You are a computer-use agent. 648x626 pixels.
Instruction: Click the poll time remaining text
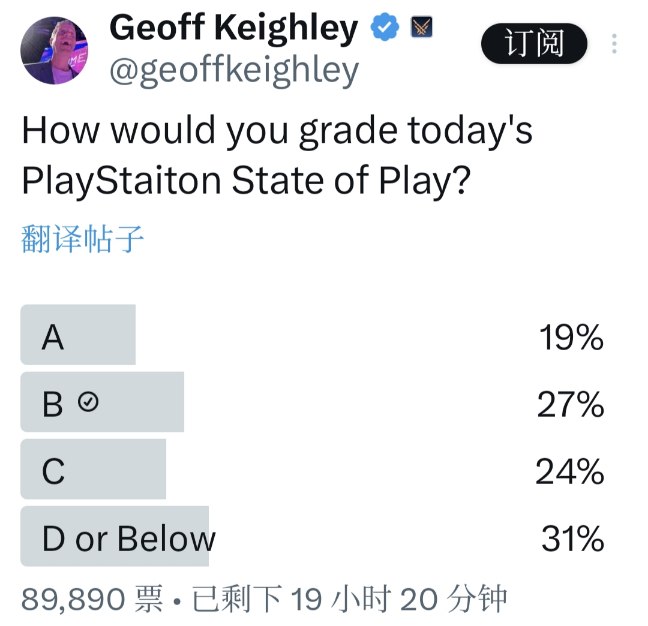[x=350, y=599]
